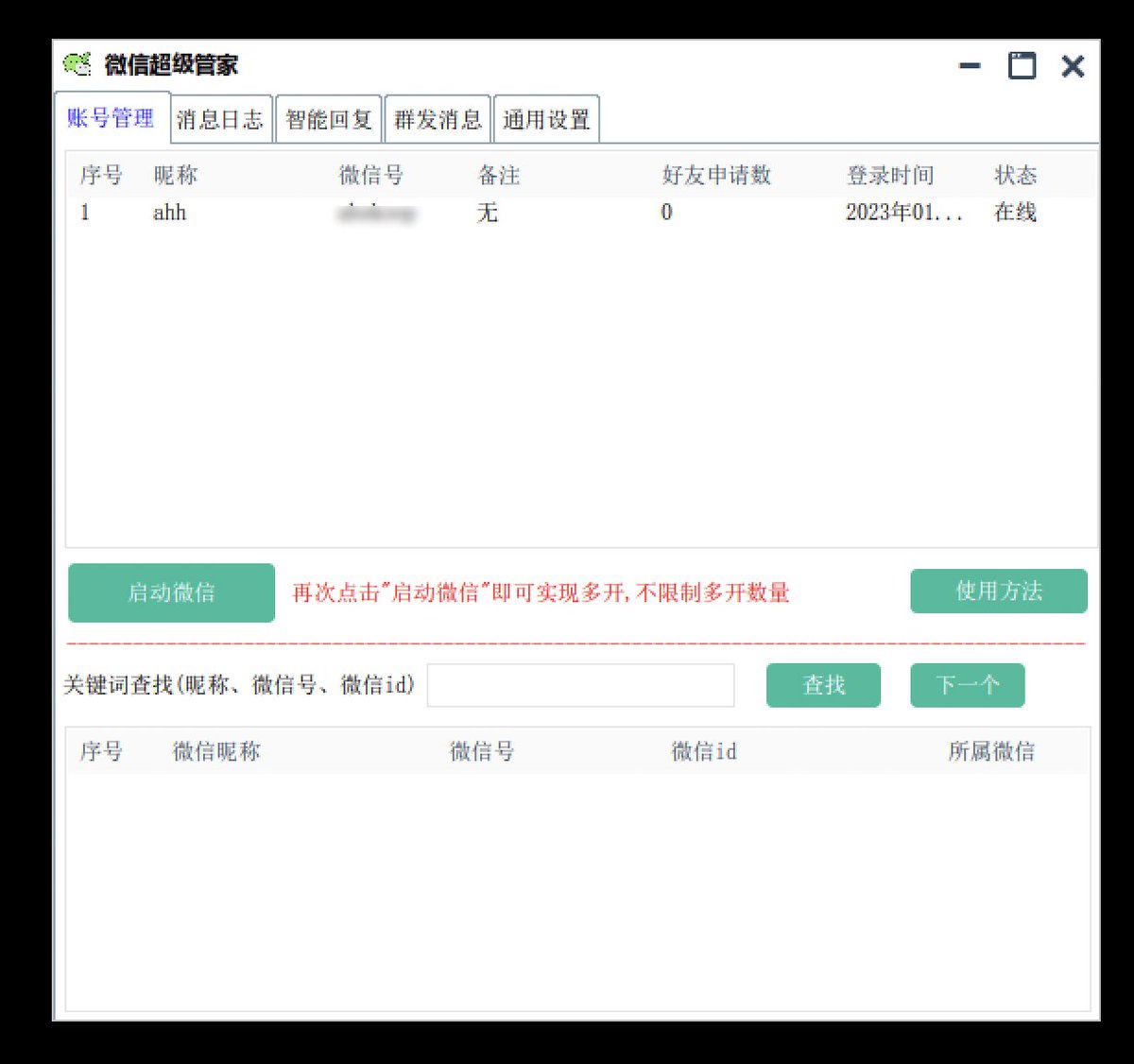Focus the keyword search input field
This screenshot has height=1064, width=1134.
580,685
